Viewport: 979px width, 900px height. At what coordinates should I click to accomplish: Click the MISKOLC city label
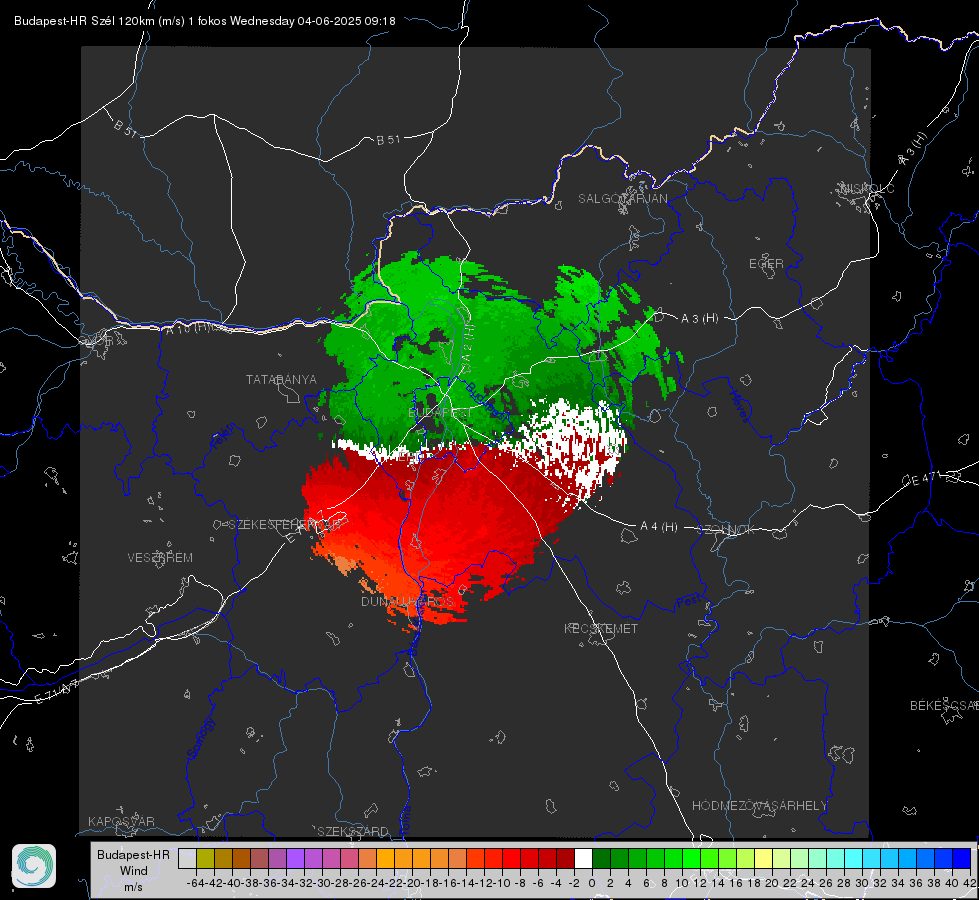click(867, 188)
